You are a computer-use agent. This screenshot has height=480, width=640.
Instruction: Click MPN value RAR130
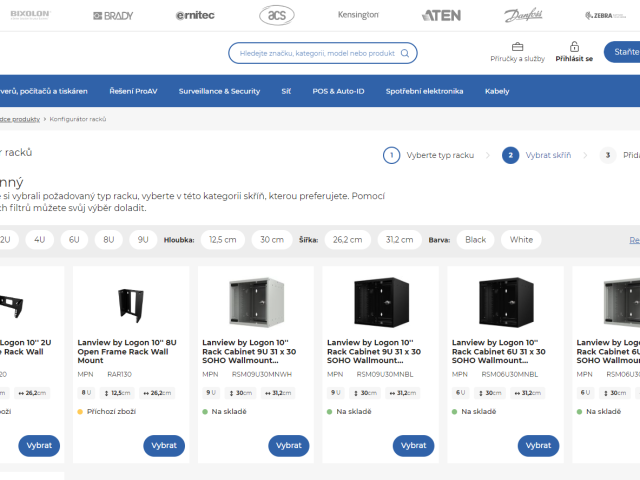[x=119, y=374]
